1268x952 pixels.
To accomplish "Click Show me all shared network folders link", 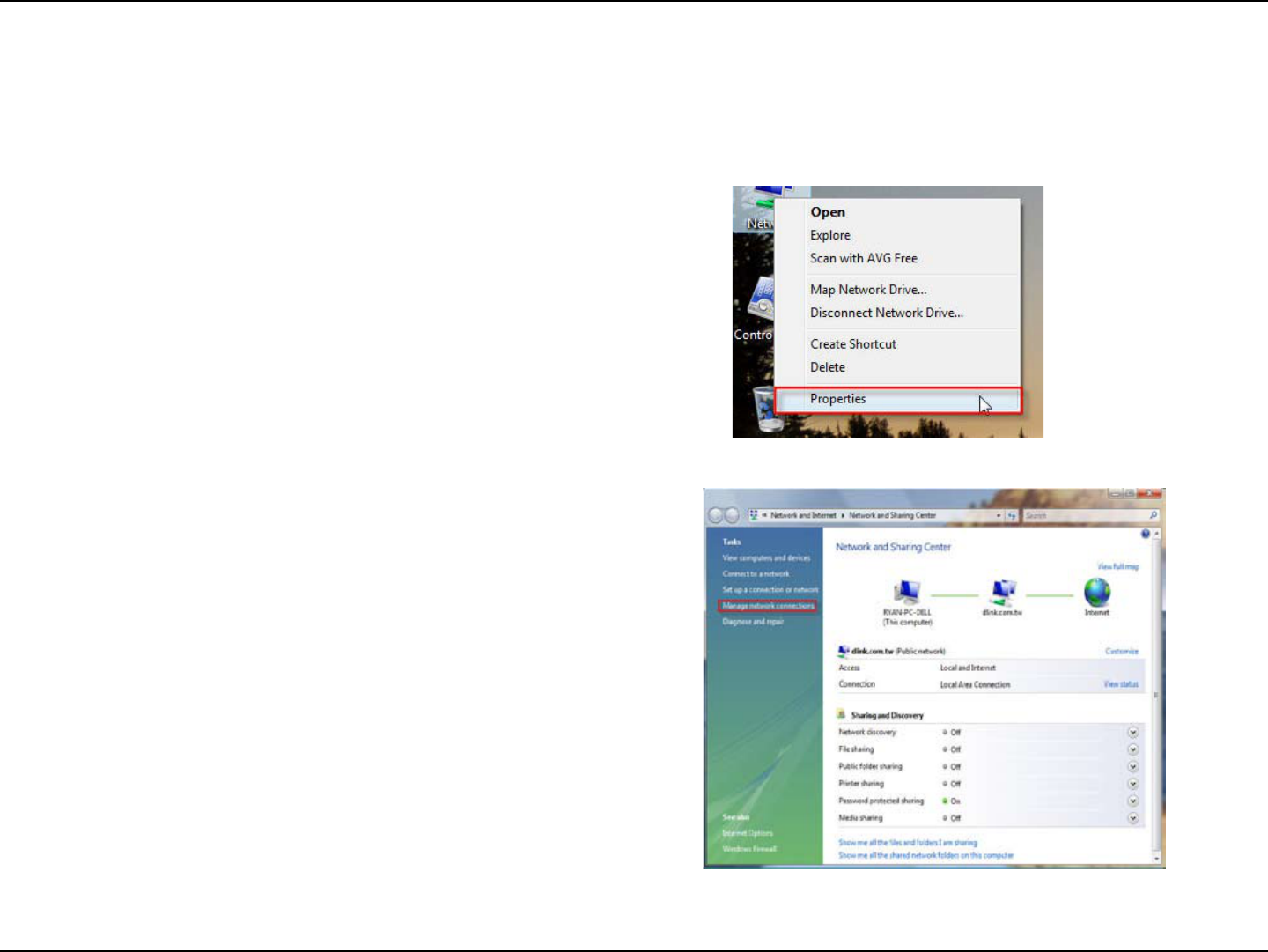I will click(x=925, y=855).
